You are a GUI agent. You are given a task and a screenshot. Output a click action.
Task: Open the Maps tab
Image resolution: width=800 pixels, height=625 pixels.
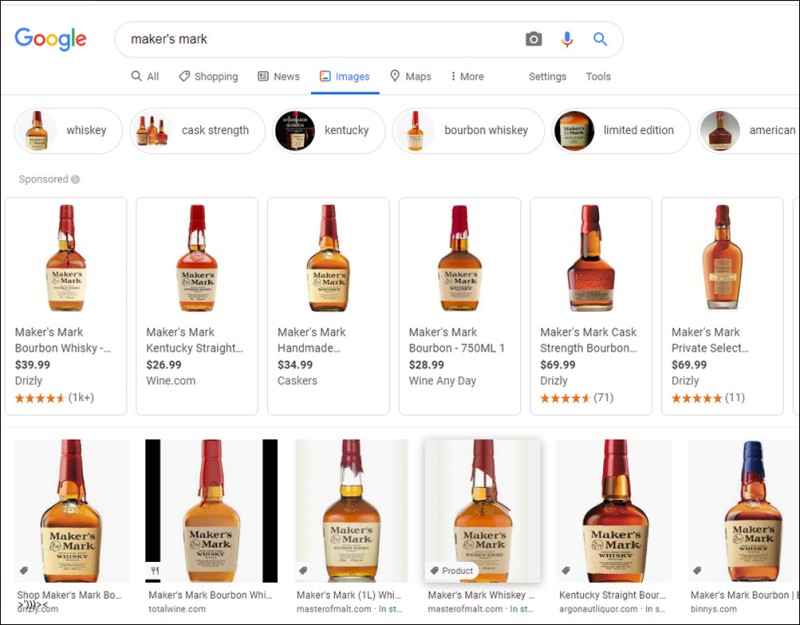click(411, 76)
